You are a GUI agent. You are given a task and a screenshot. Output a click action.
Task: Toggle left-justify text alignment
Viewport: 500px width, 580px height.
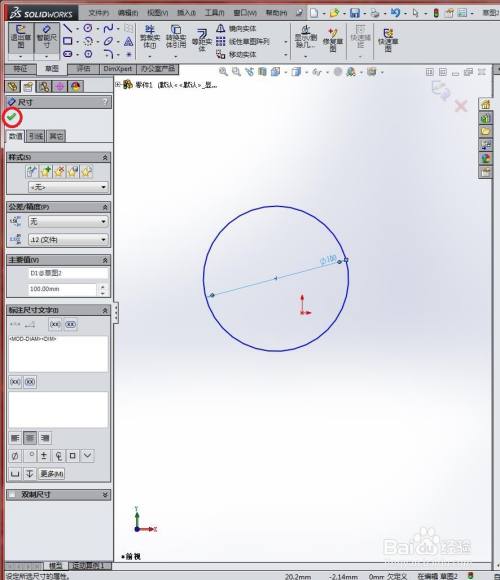[15, 438]
